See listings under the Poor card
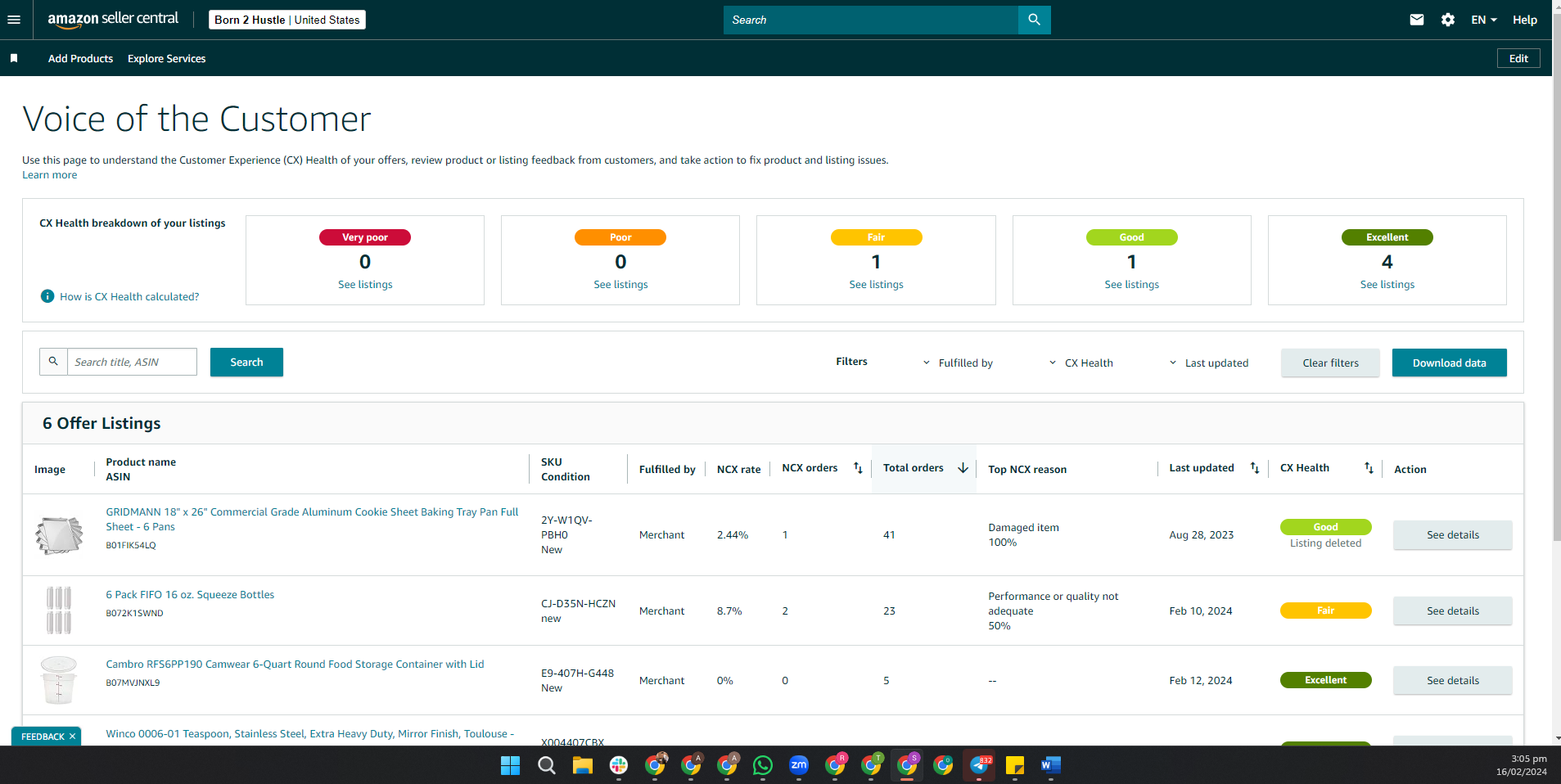The width and height of the screenshot is (1561, 784). click(x=620, y=285)
